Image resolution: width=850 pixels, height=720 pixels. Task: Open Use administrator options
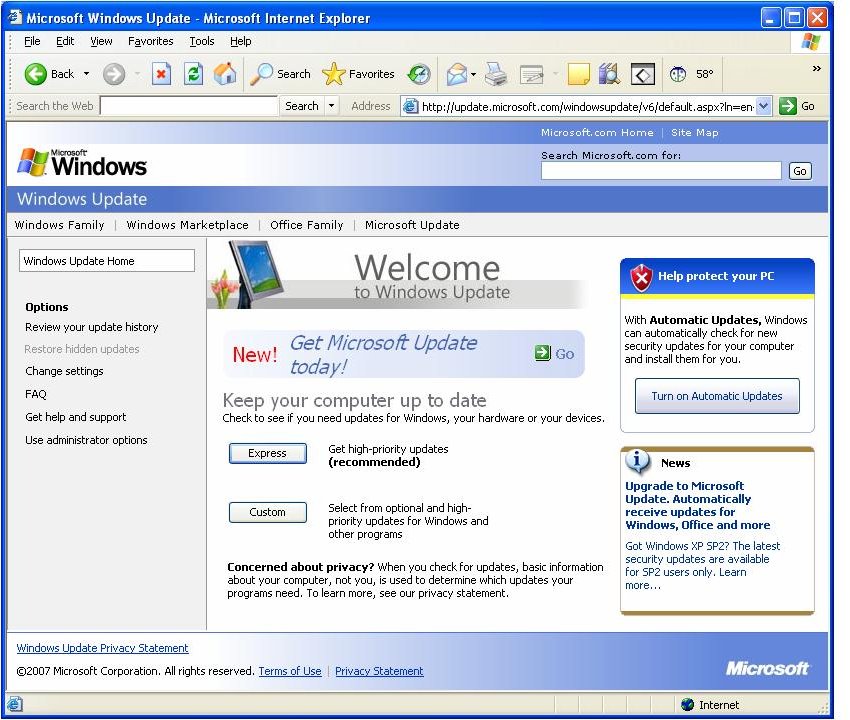[86, 440]
